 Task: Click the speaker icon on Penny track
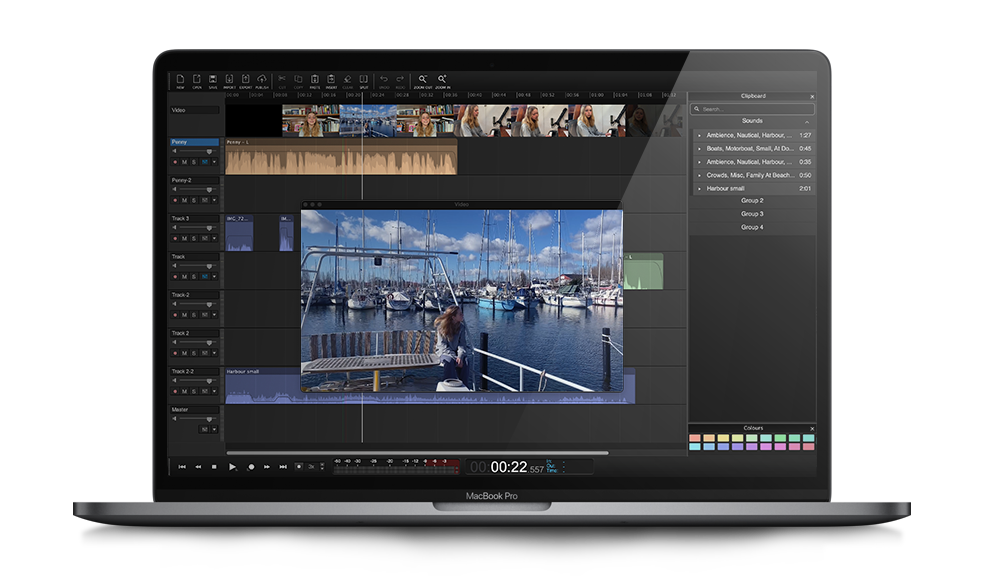(174, 151)
